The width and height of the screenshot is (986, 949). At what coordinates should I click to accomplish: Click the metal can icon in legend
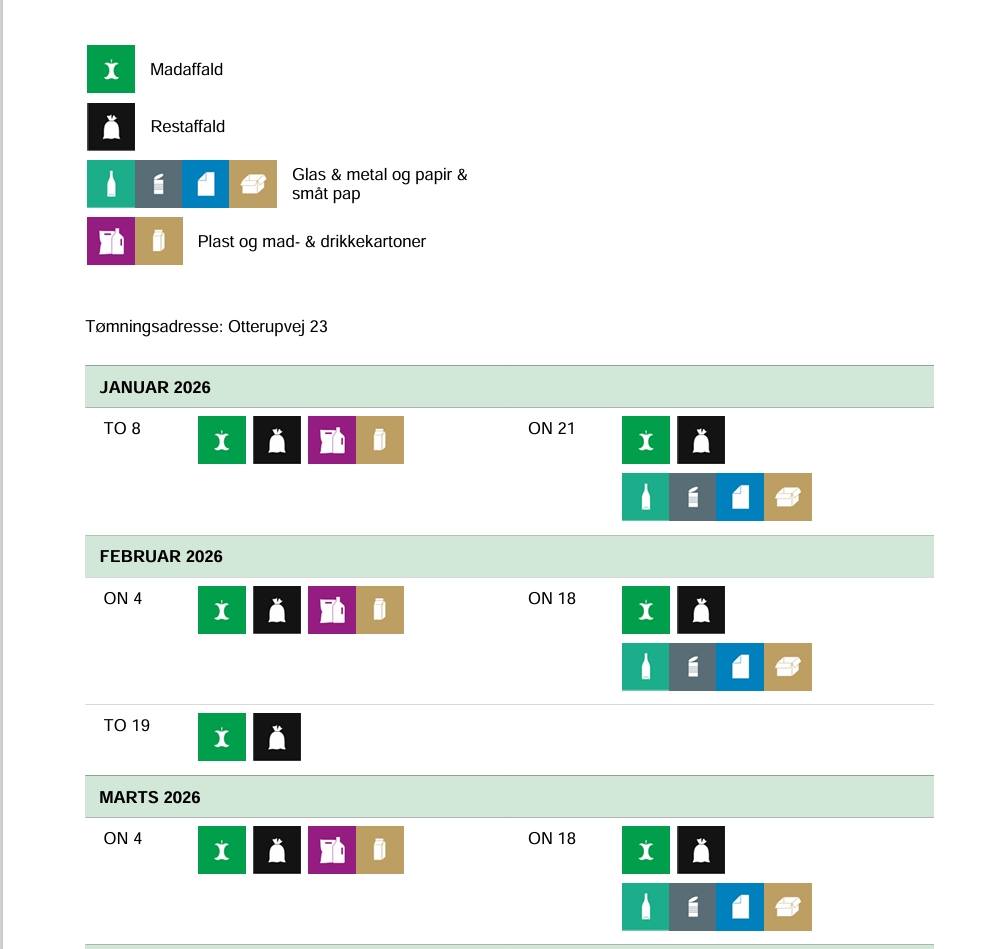(x=158, y=184)
